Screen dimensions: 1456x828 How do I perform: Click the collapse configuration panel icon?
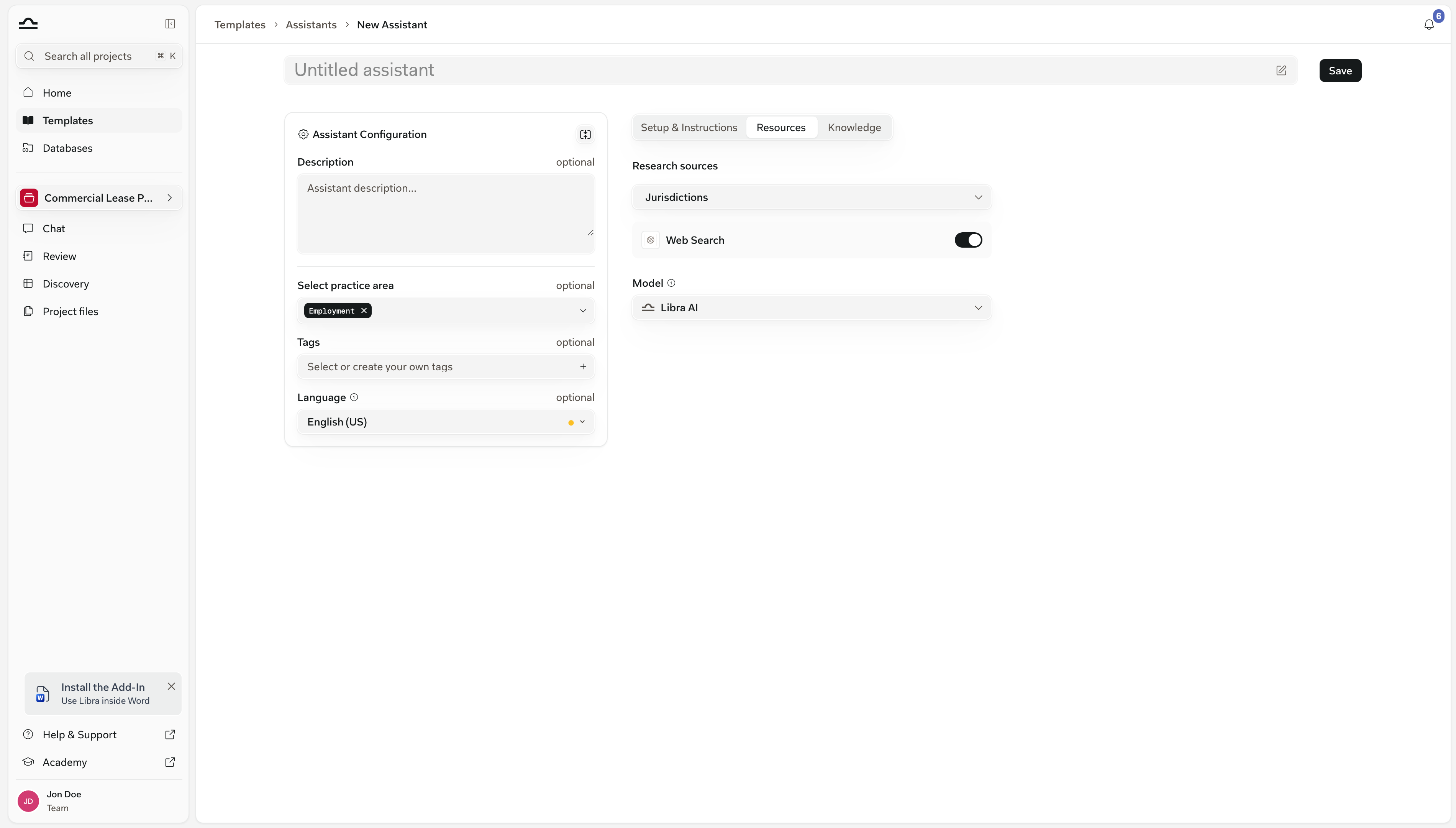[x=585, y=135]
